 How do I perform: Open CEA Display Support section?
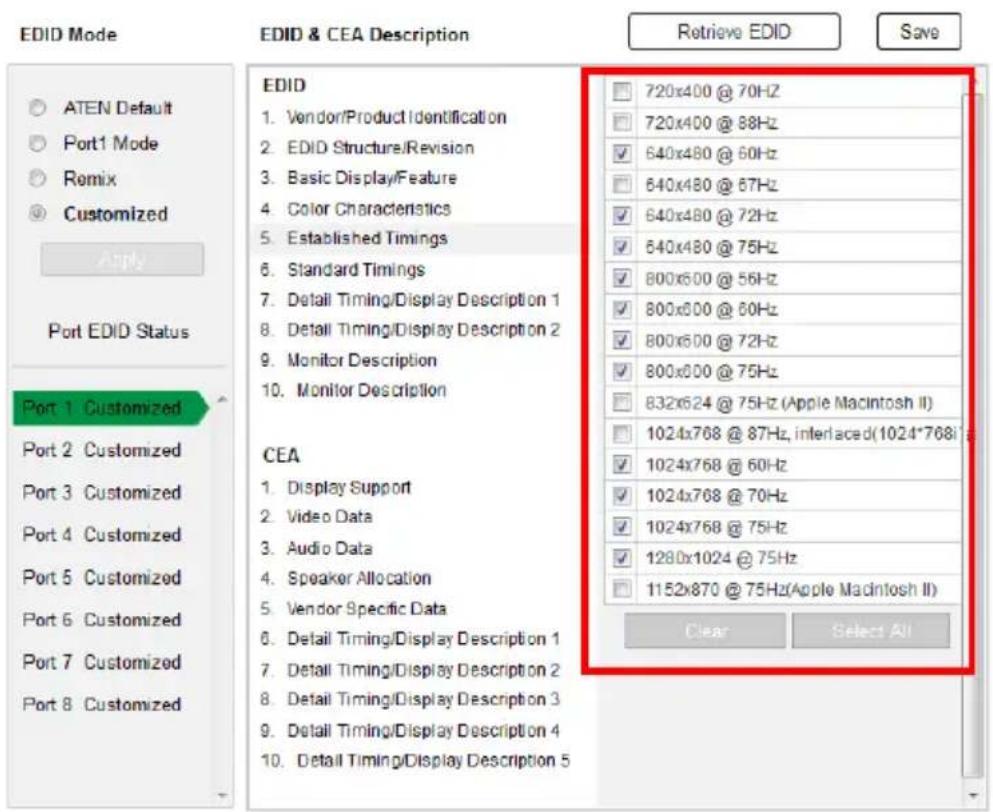pyautogui.click(x=336, y=487)
